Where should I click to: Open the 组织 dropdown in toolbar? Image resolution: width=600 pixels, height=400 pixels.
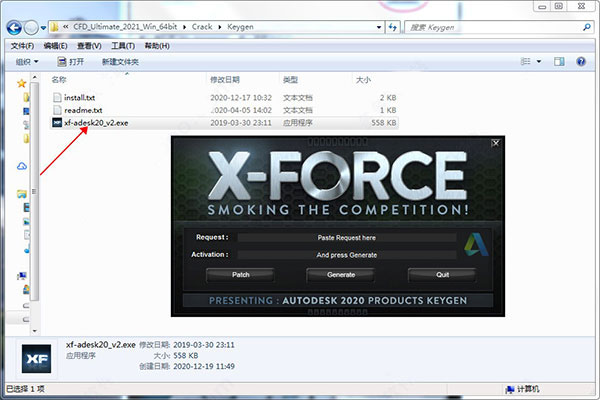tap(26, 62)
